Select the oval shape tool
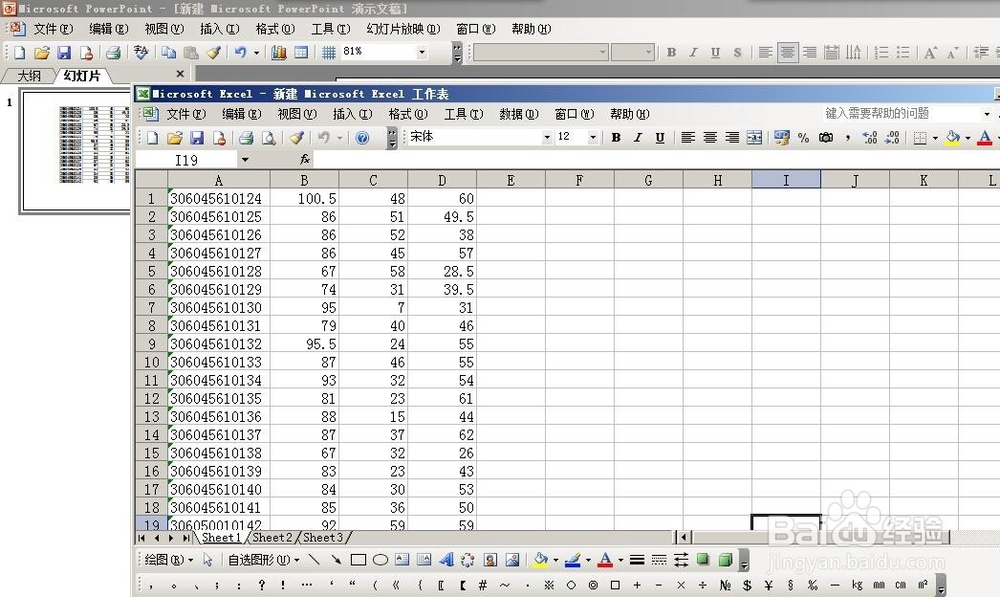 tap(380, 560)
